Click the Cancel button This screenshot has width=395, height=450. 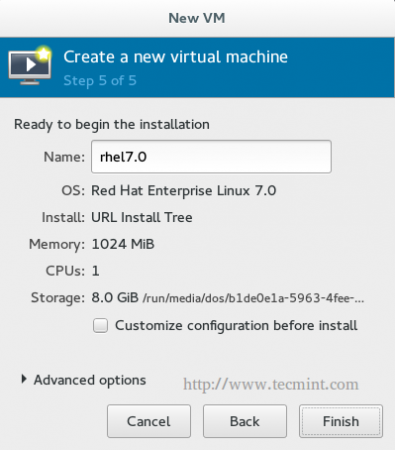pyautogui.click(x=149, y=421)
